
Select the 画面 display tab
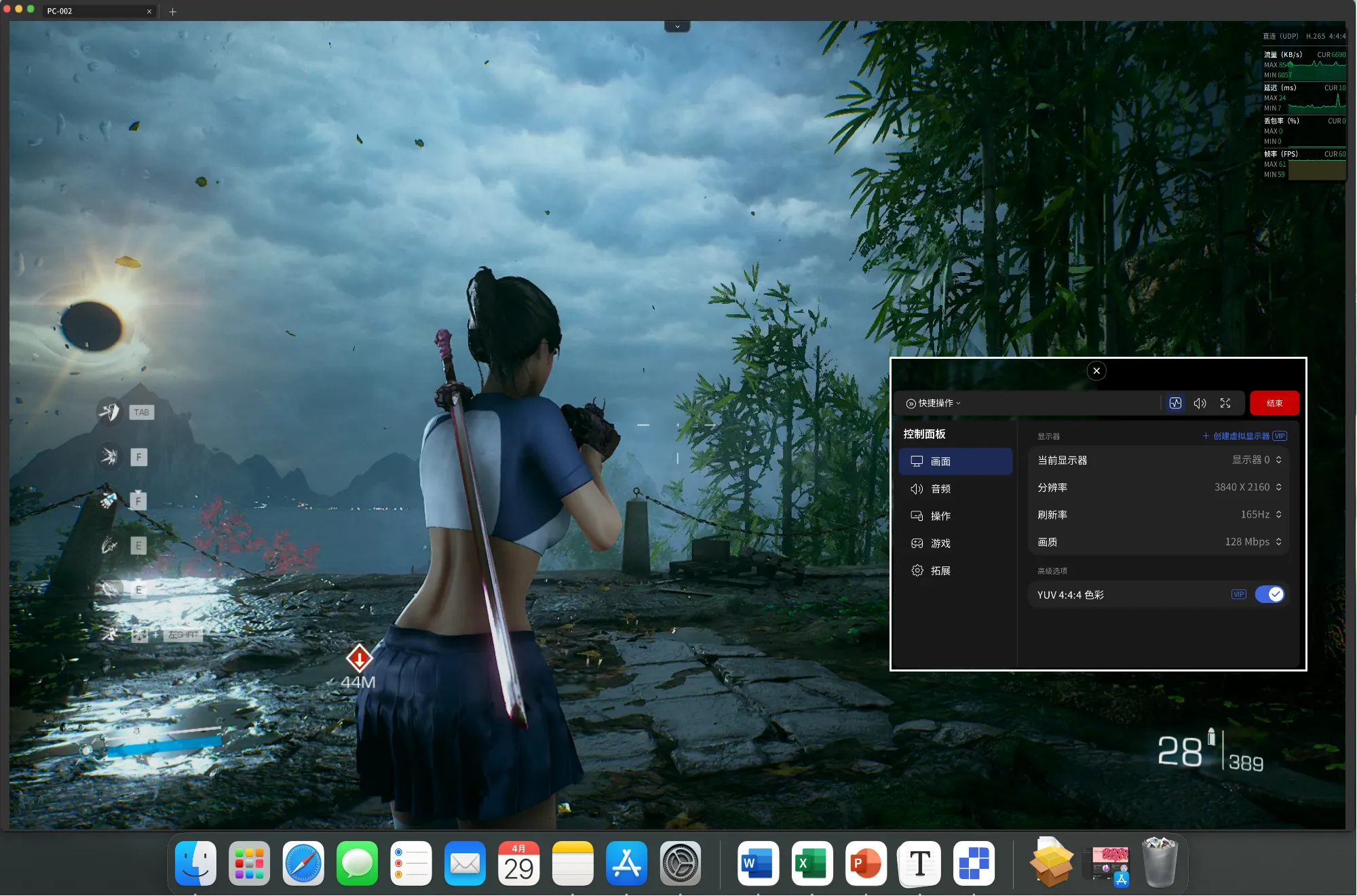[955, 461]
